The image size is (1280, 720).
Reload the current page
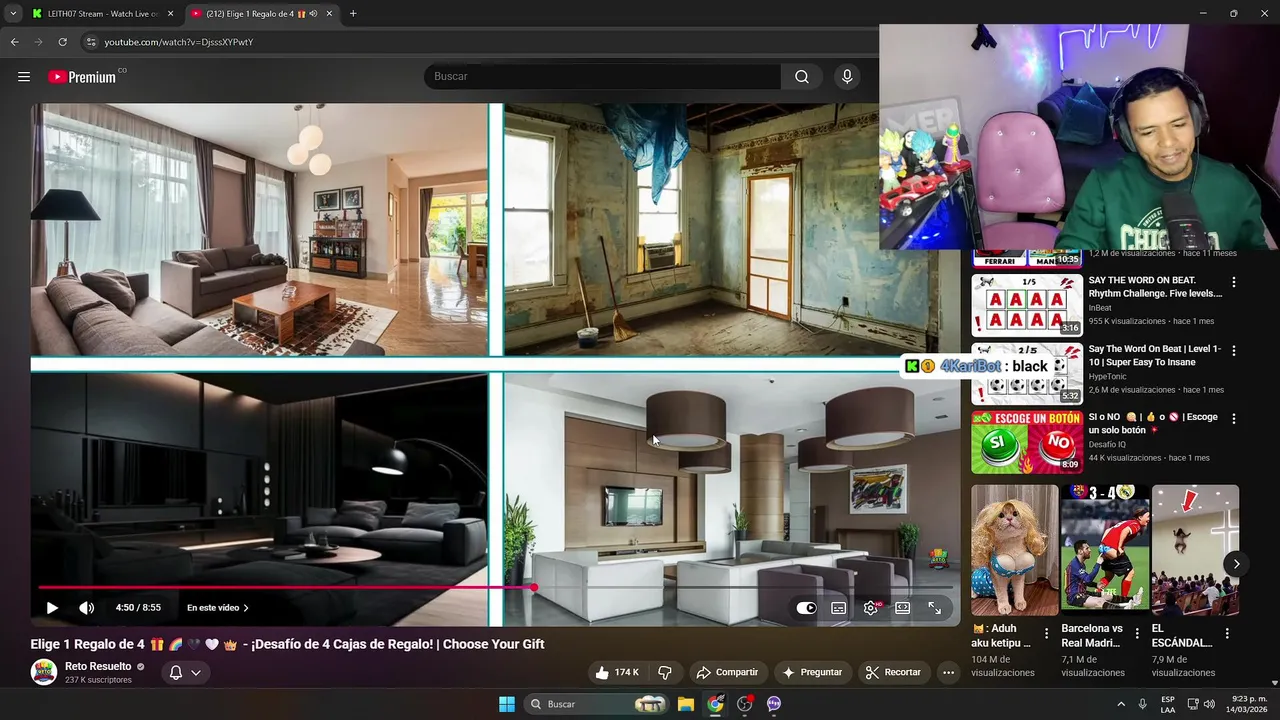point(62,42)
